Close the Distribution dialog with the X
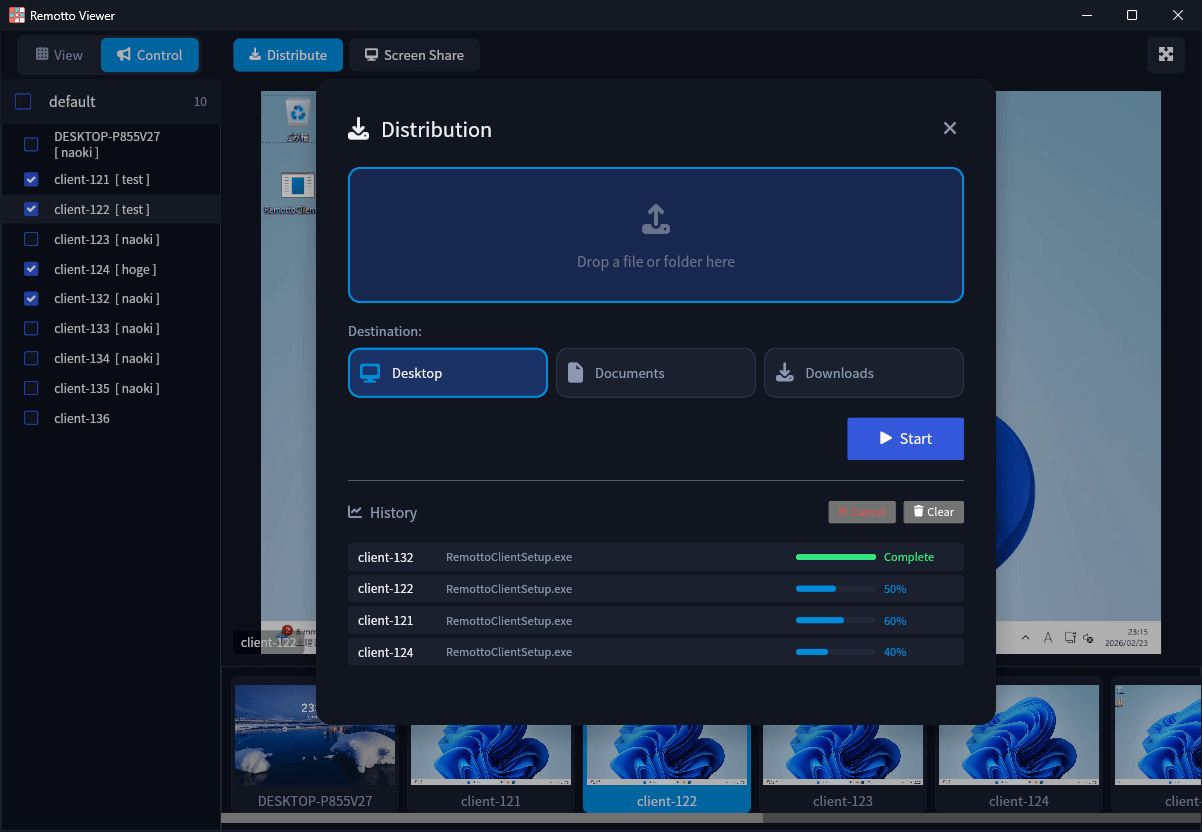This screenshot has height=832, width=1202. click(x=950, y=128)
